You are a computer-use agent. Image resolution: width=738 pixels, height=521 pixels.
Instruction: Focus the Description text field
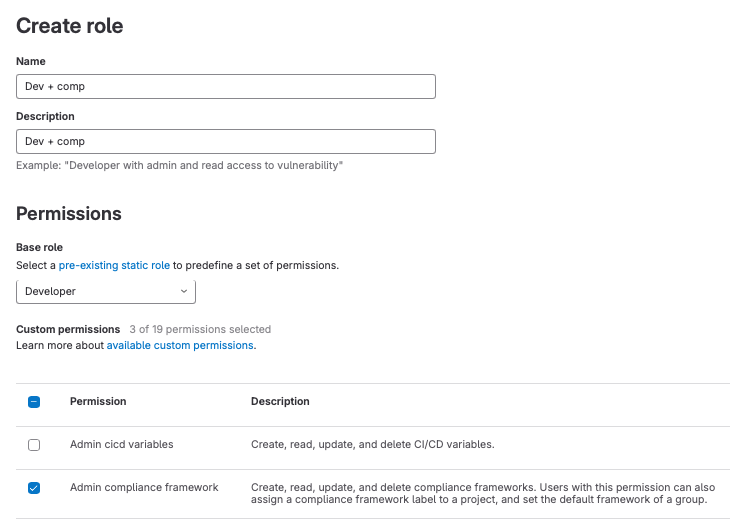tap(226, 142)
